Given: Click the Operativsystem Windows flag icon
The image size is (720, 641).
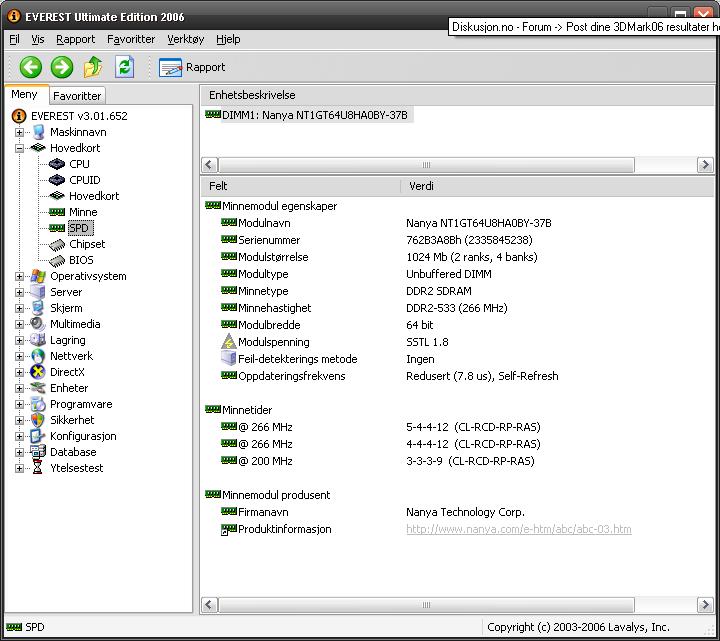Looking at the screenshot, I should pos(38,276).
